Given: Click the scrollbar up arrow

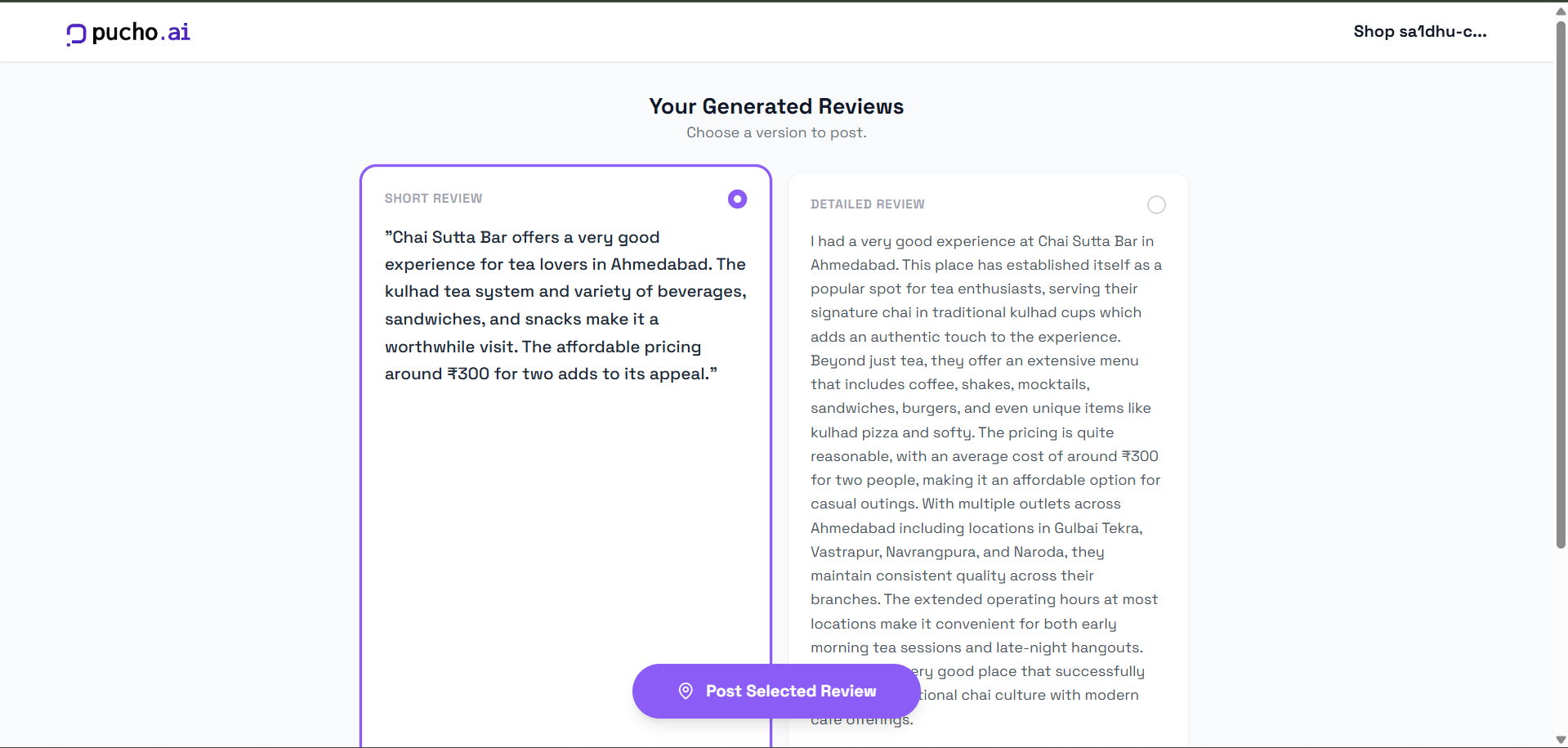Looking at the screenshot, I should point(1561,11).
